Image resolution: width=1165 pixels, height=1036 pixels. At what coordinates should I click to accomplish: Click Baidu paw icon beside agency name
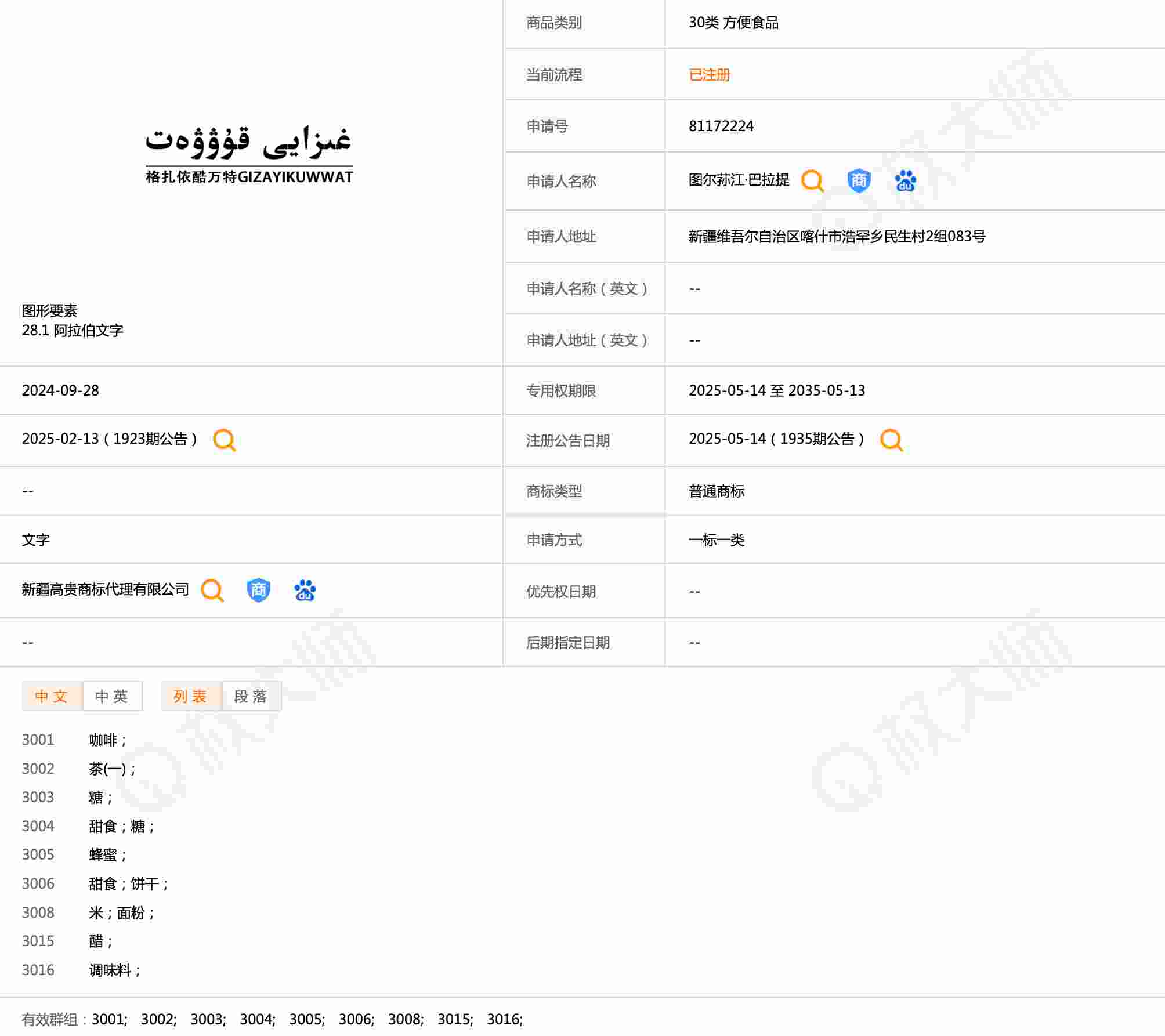coord(305,591)
